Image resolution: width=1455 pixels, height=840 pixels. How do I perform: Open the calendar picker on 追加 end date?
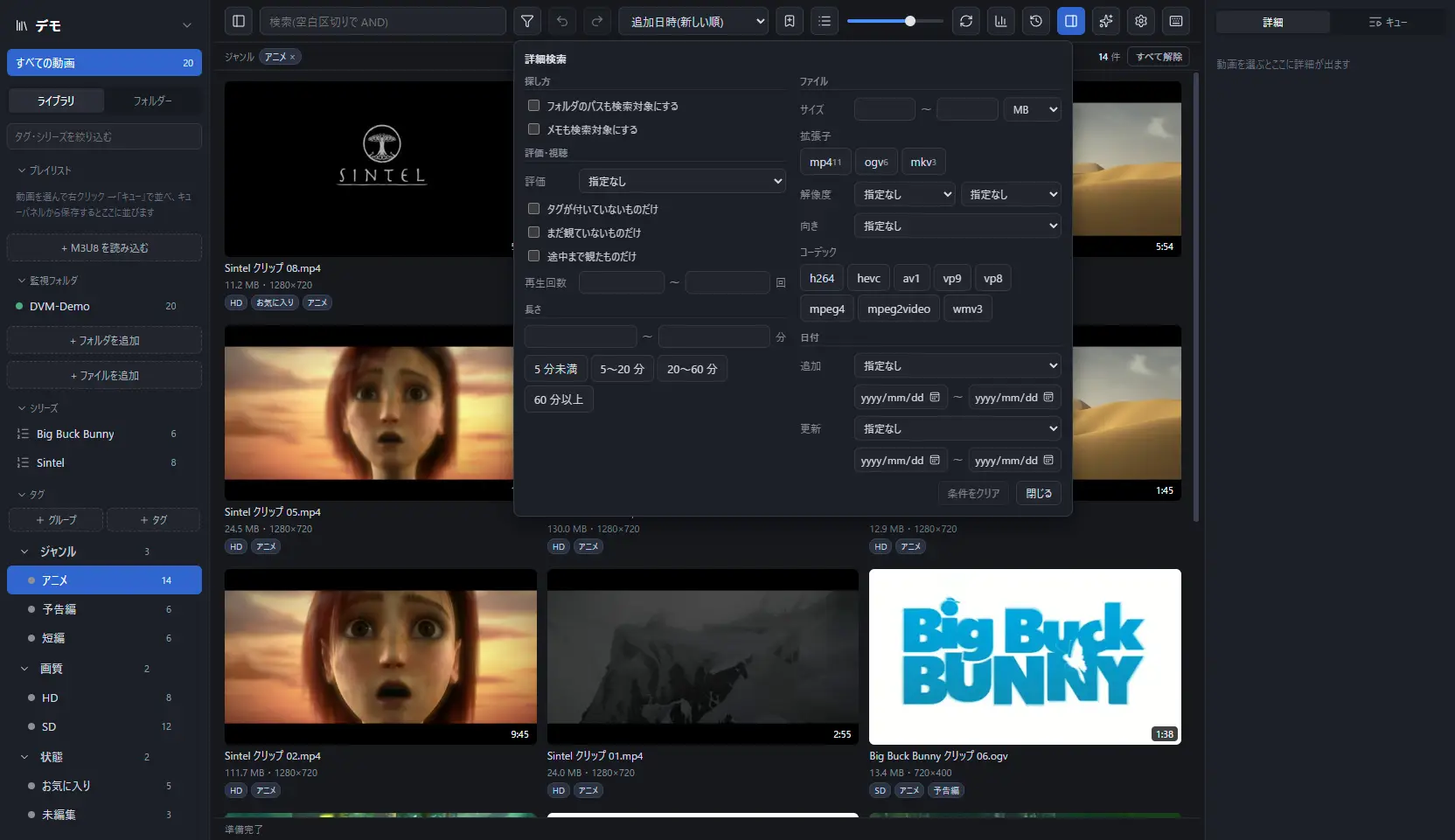point(1048,397)
